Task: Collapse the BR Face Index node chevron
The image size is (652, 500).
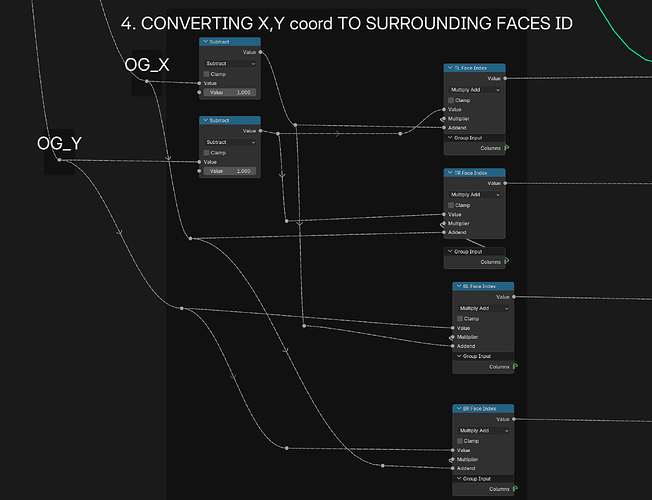Action: coord(459,408)
